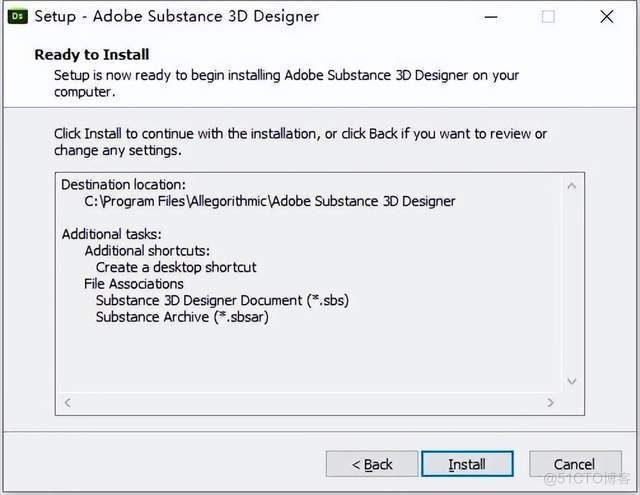The image size is (640, 495).
Task: Click the Install button
Action: click(x=467, y=464)
